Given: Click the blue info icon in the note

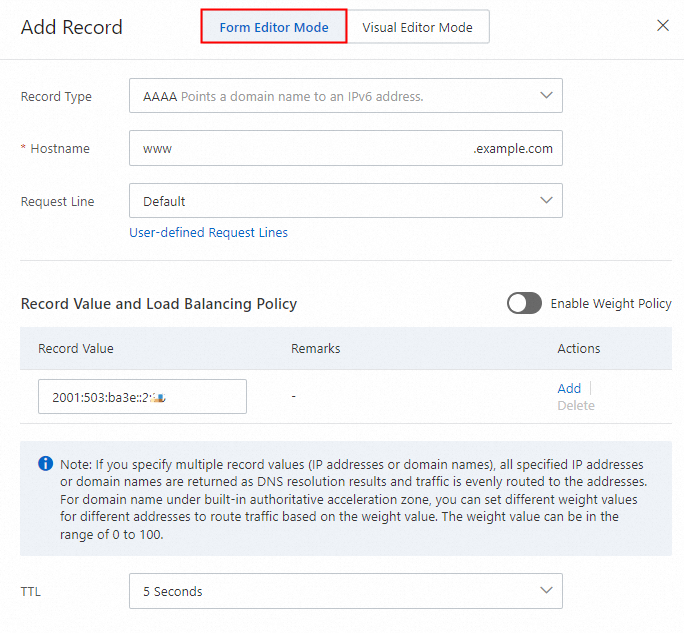Looking at the screenshot, I should click(x=45, y=464).
